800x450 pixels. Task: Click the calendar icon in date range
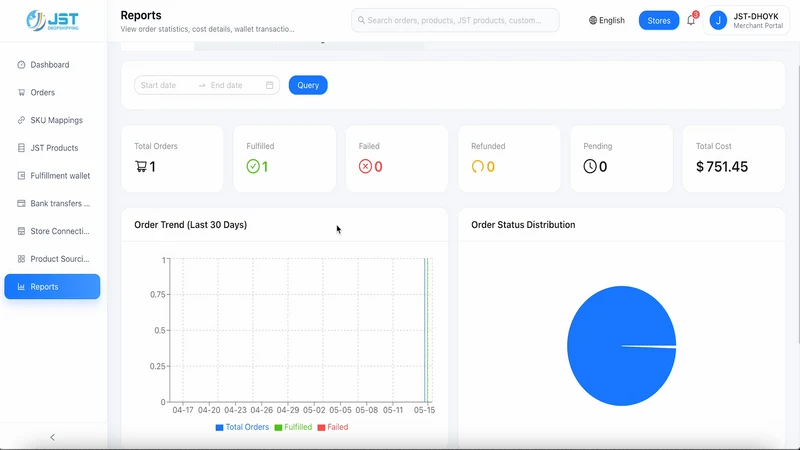[269, 85]
